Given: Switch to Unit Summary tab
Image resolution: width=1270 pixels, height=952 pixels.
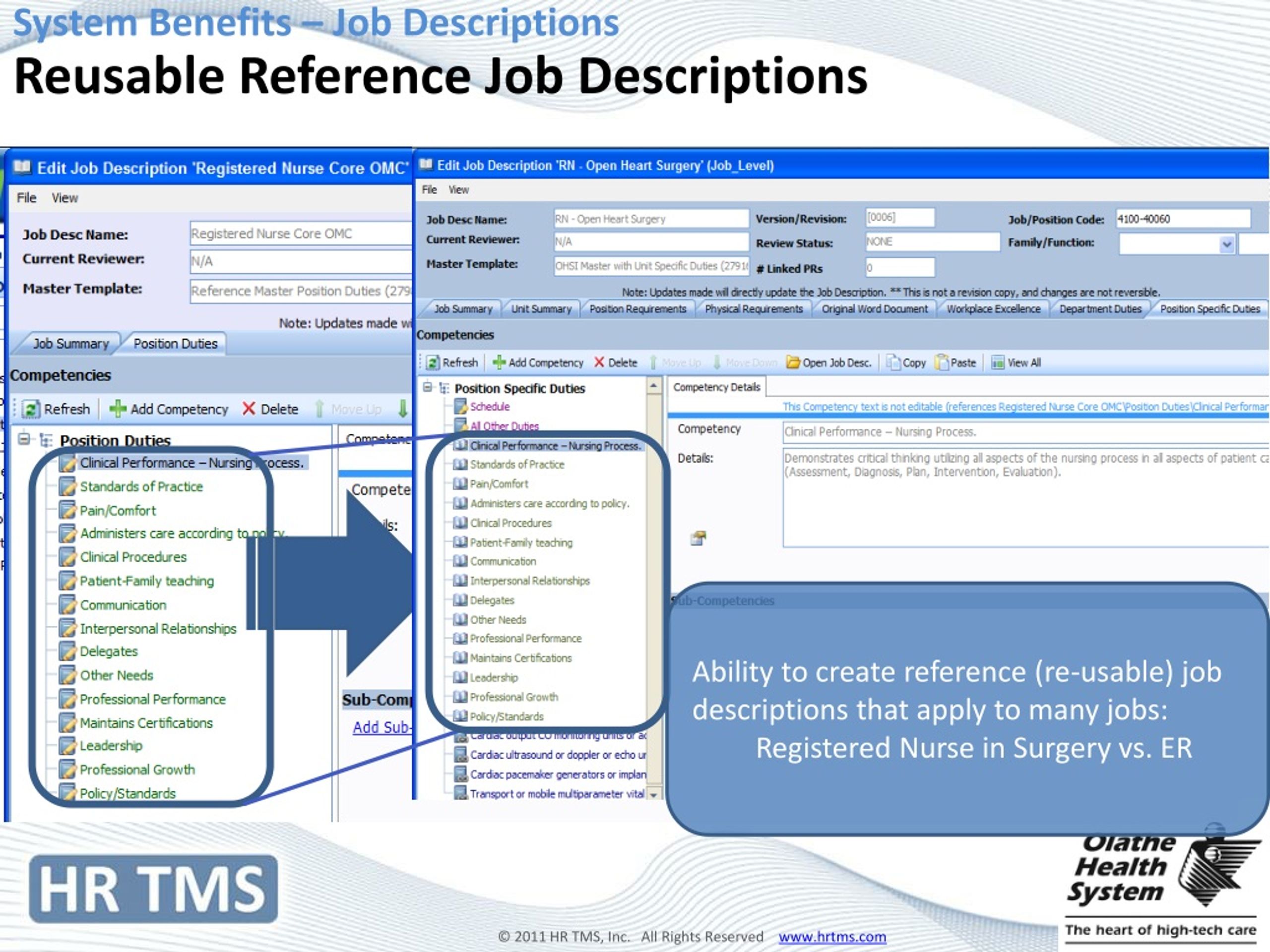Looking at the screenshot, I should [541, 309].
